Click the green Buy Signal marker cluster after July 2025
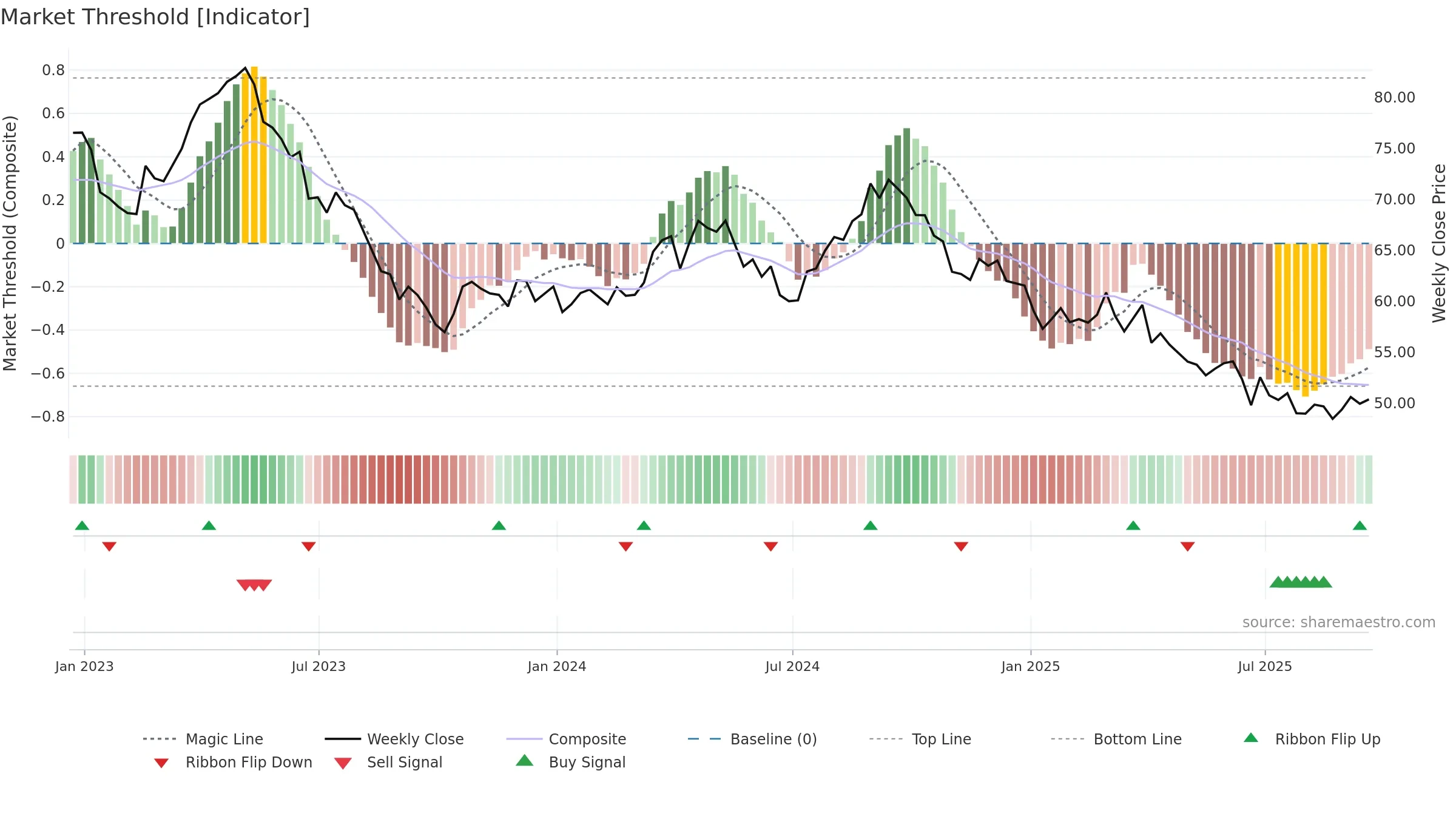Image resolution: width=1456 pixels, height=819 pixels. coord(1301,582)
